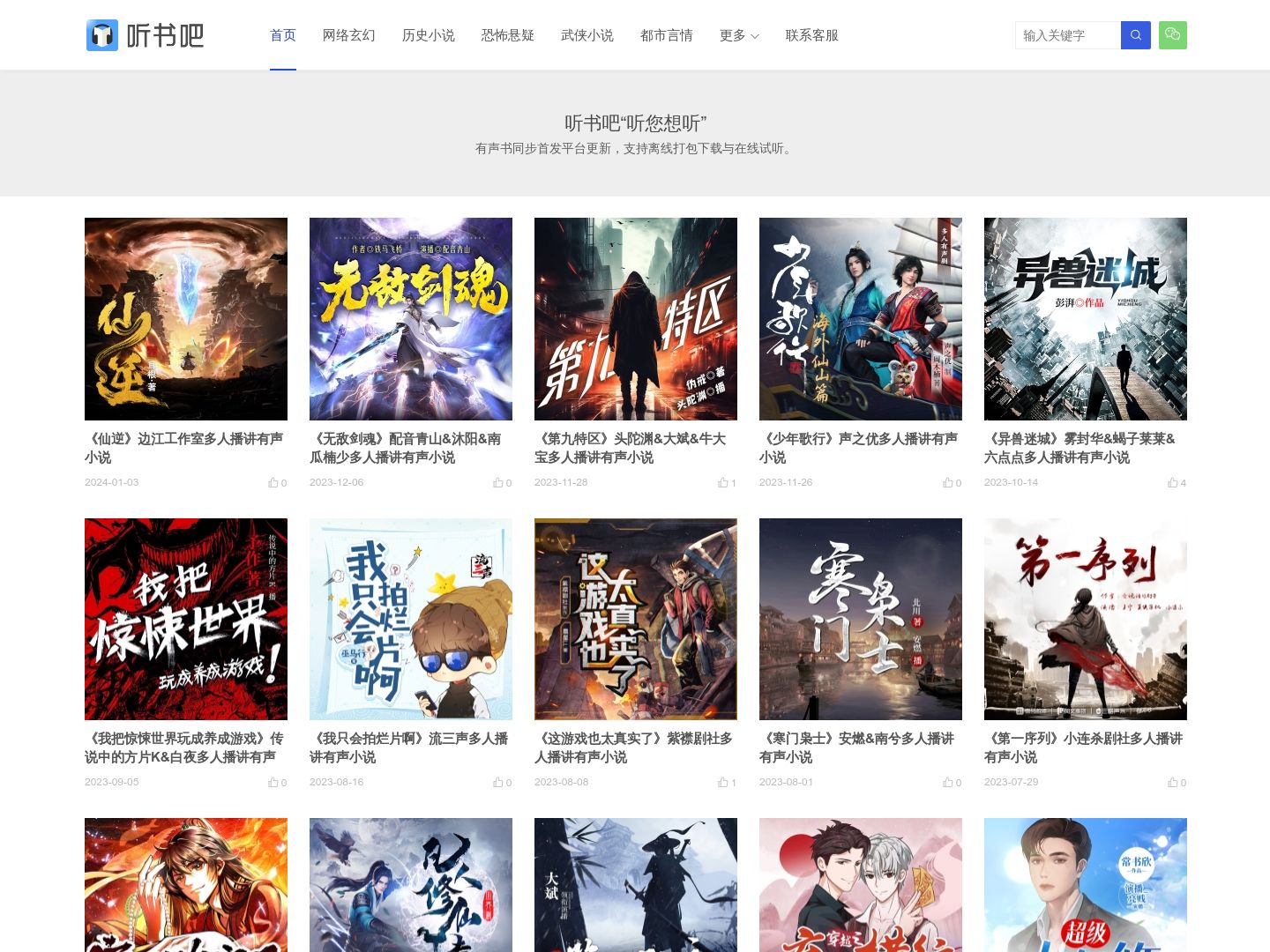Screen dimensions: 1270x952
Task: Open the green WeChat icon button
Action: (1172, 35)
